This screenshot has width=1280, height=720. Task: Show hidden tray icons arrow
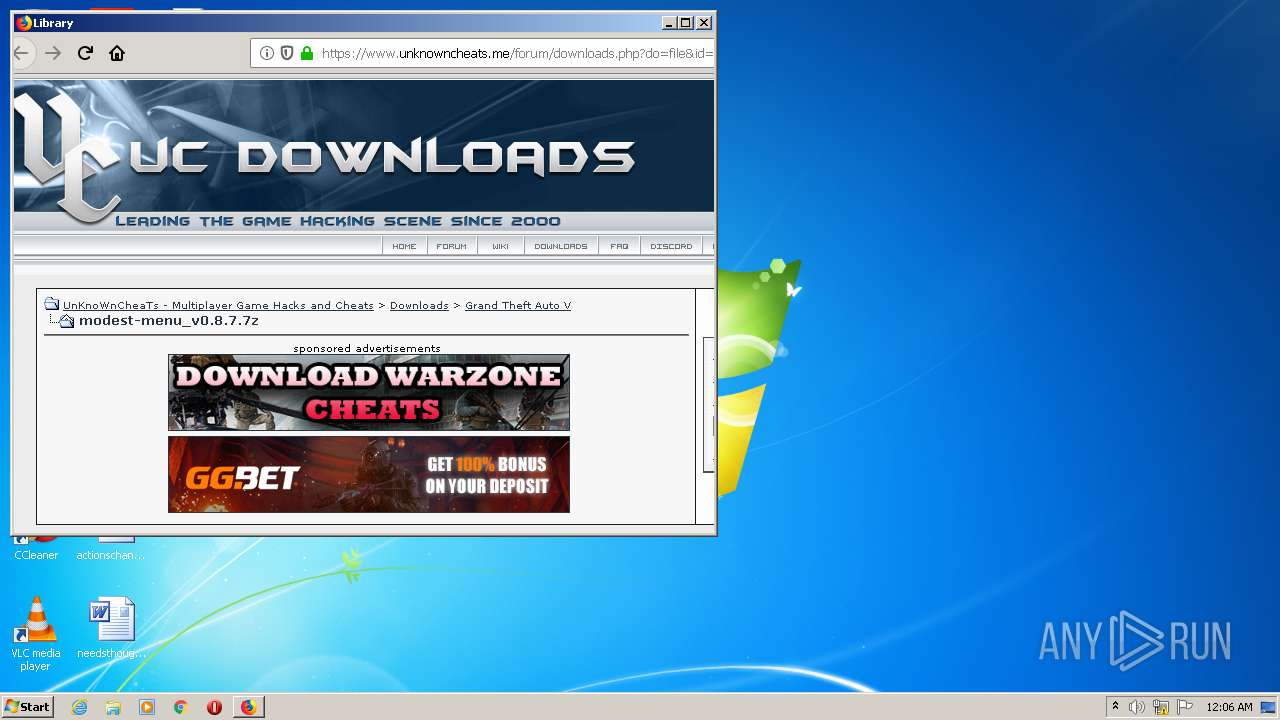pyautogui.click(x=1116, y=707)
